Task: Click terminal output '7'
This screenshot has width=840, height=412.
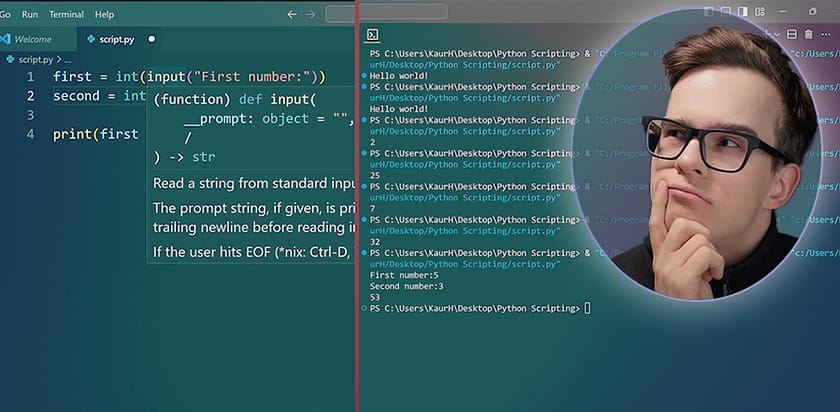Action: 372,209
